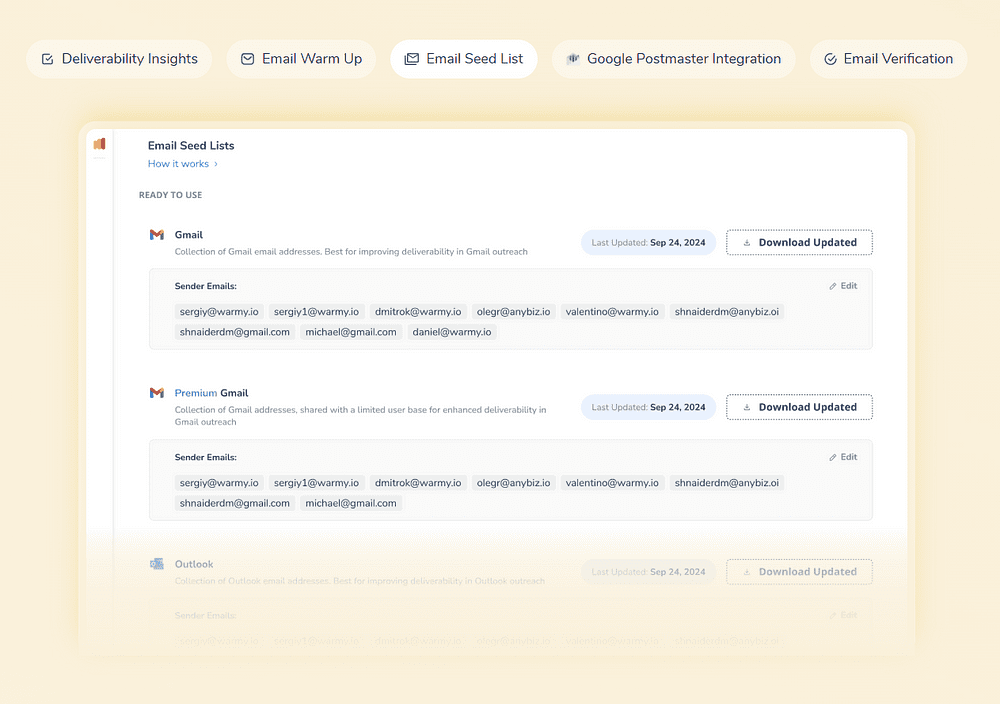Screen dimensions: 1000x704
Task: Click the Gmail Last Updated Sep 24, 2024 badge
Action: 648,242
